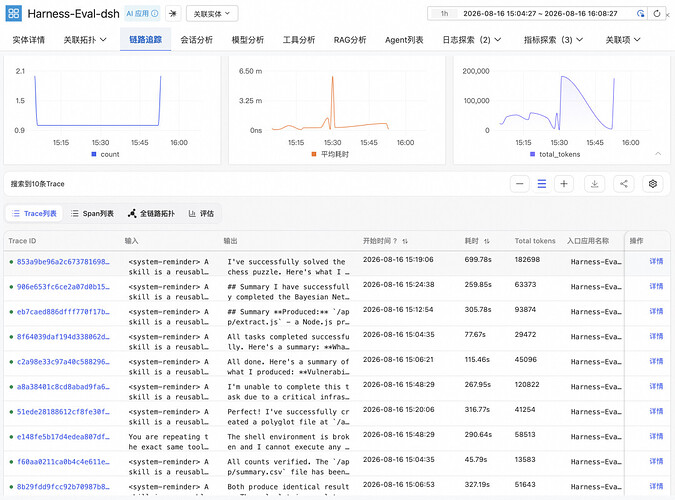Click the minus row-density button
This screenshot has height=500, width=675.
[x=520, y=184]
